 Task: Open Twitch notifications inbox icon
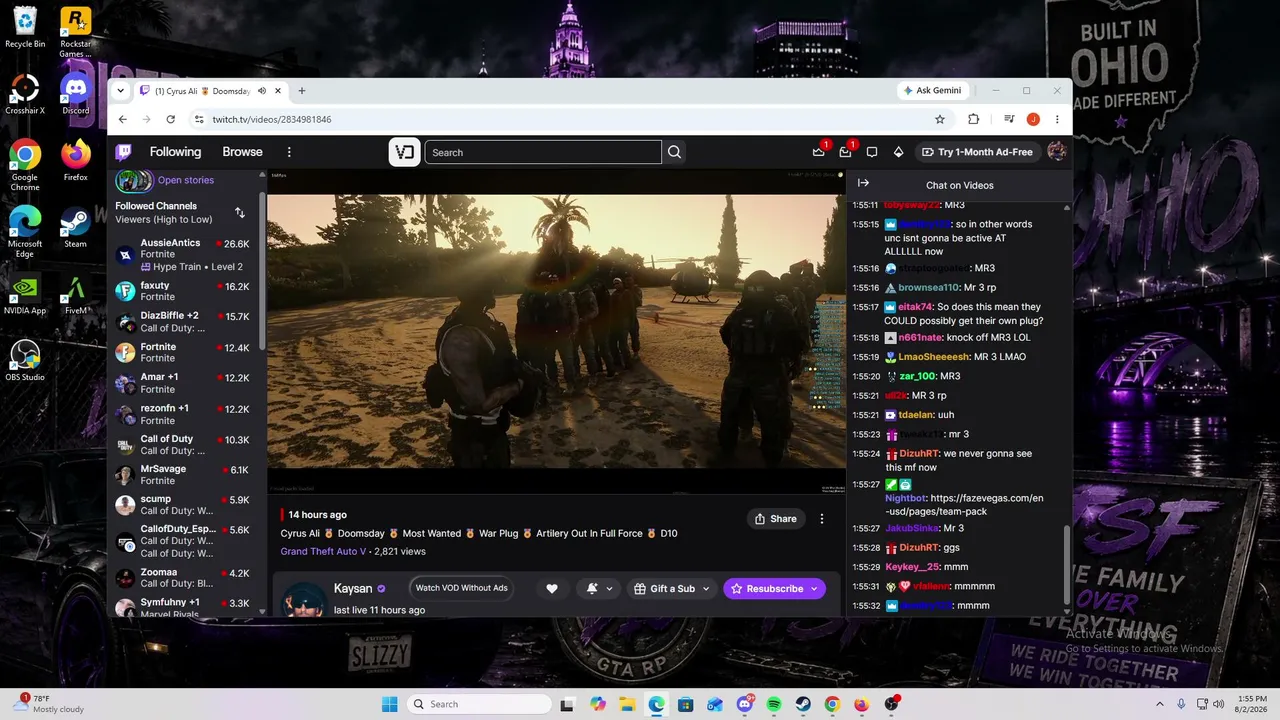(845, 152)
